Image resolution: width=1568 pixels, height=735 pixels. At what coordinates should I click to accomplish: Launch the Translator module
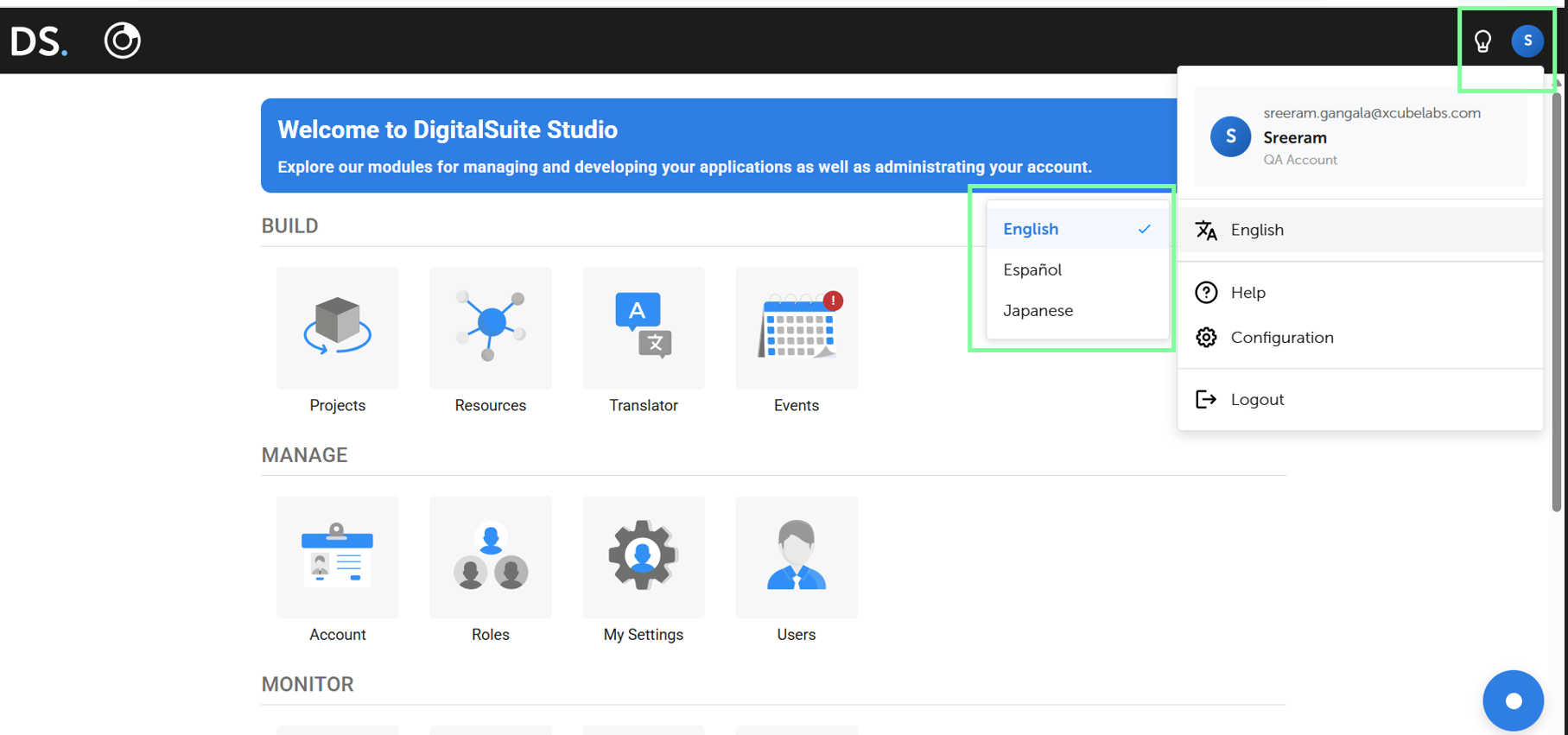[643, 328]
